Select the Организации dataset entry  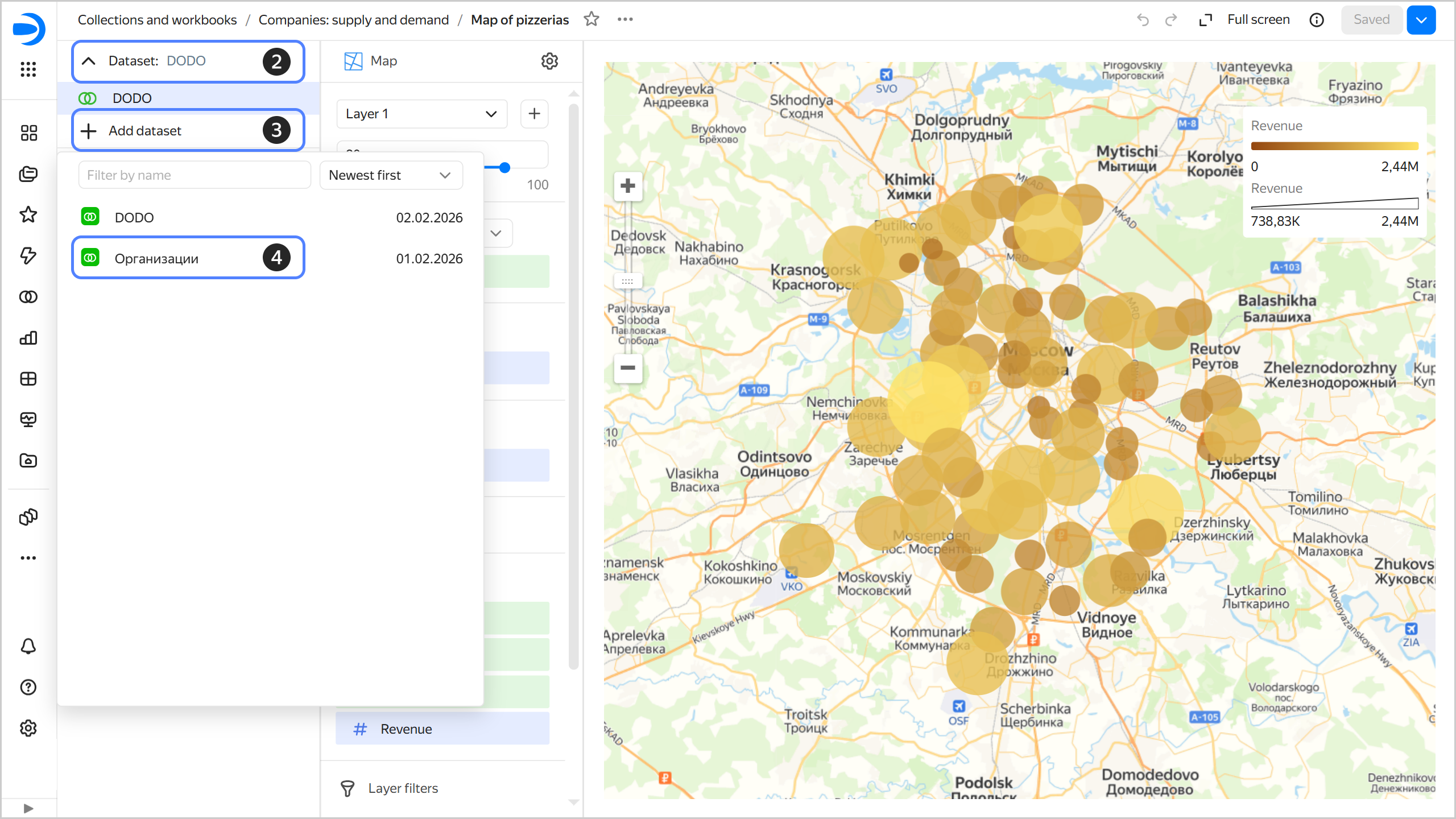pos(156,259)
